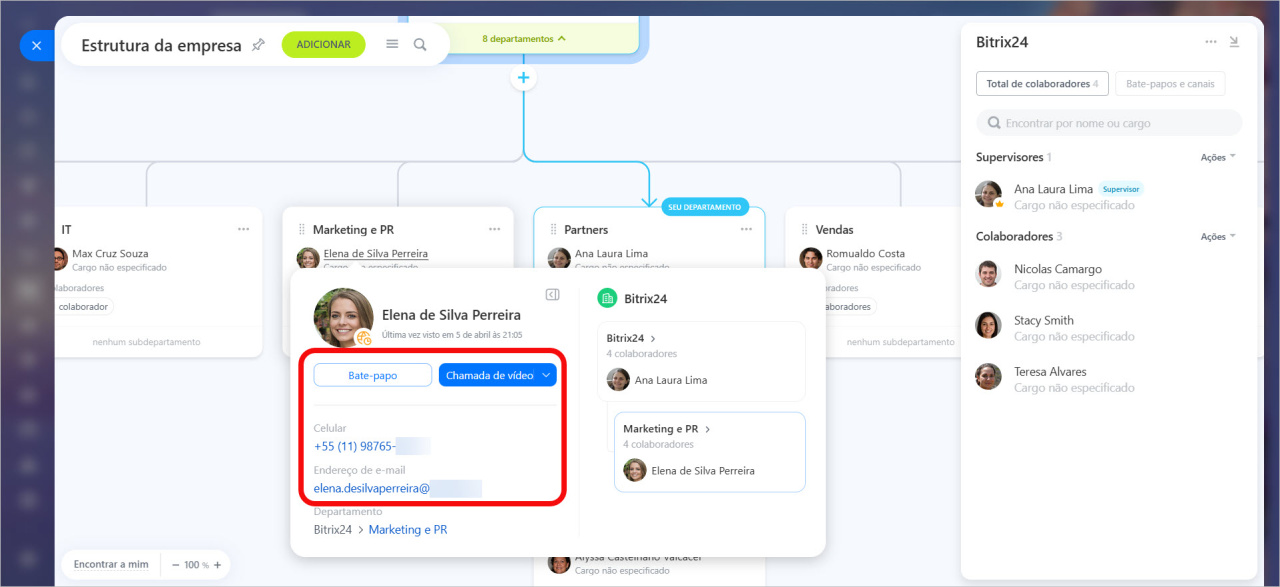Open the list view menu icon
The width and height of the screenshot is (1280, 587).
click(x=392, y=45)
